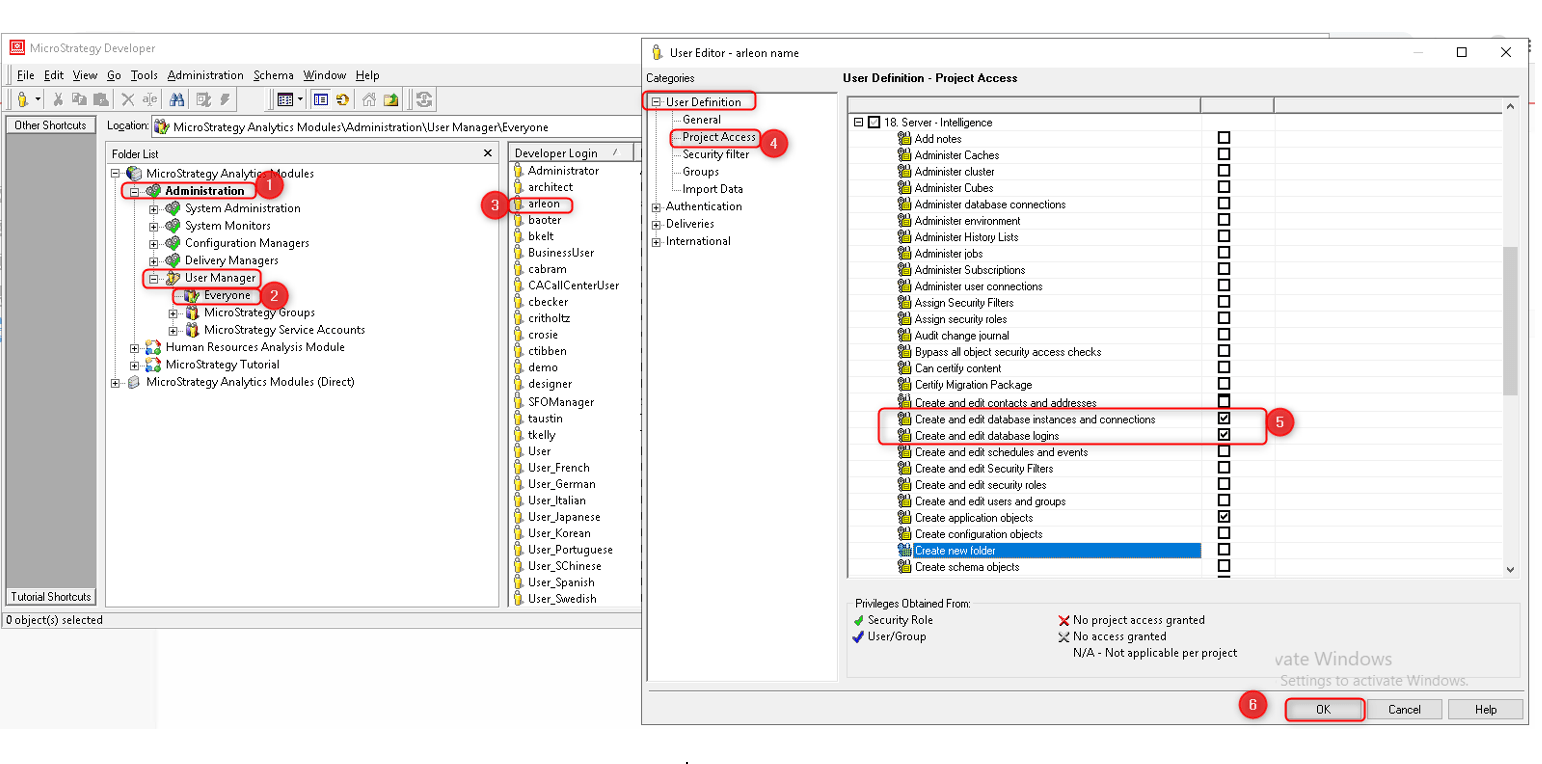Toggle the 18. Server - Intelligence group checkbox
The image size is (1542, 764).
click(x=874, y=122)
